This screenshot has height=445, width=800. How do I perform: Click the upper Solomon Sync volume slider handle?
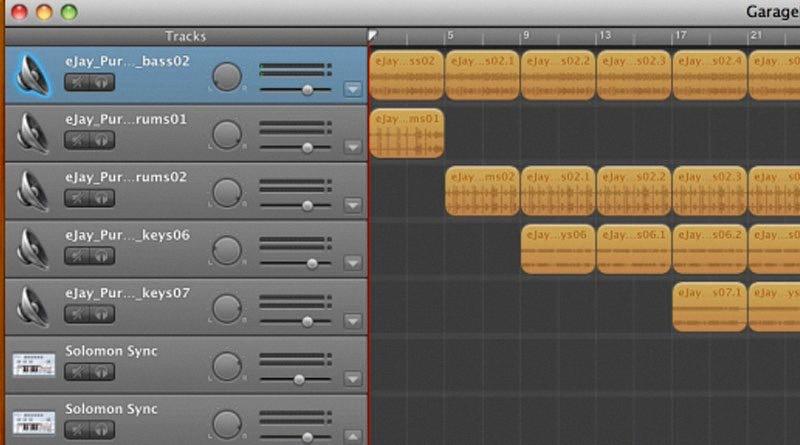299,379
